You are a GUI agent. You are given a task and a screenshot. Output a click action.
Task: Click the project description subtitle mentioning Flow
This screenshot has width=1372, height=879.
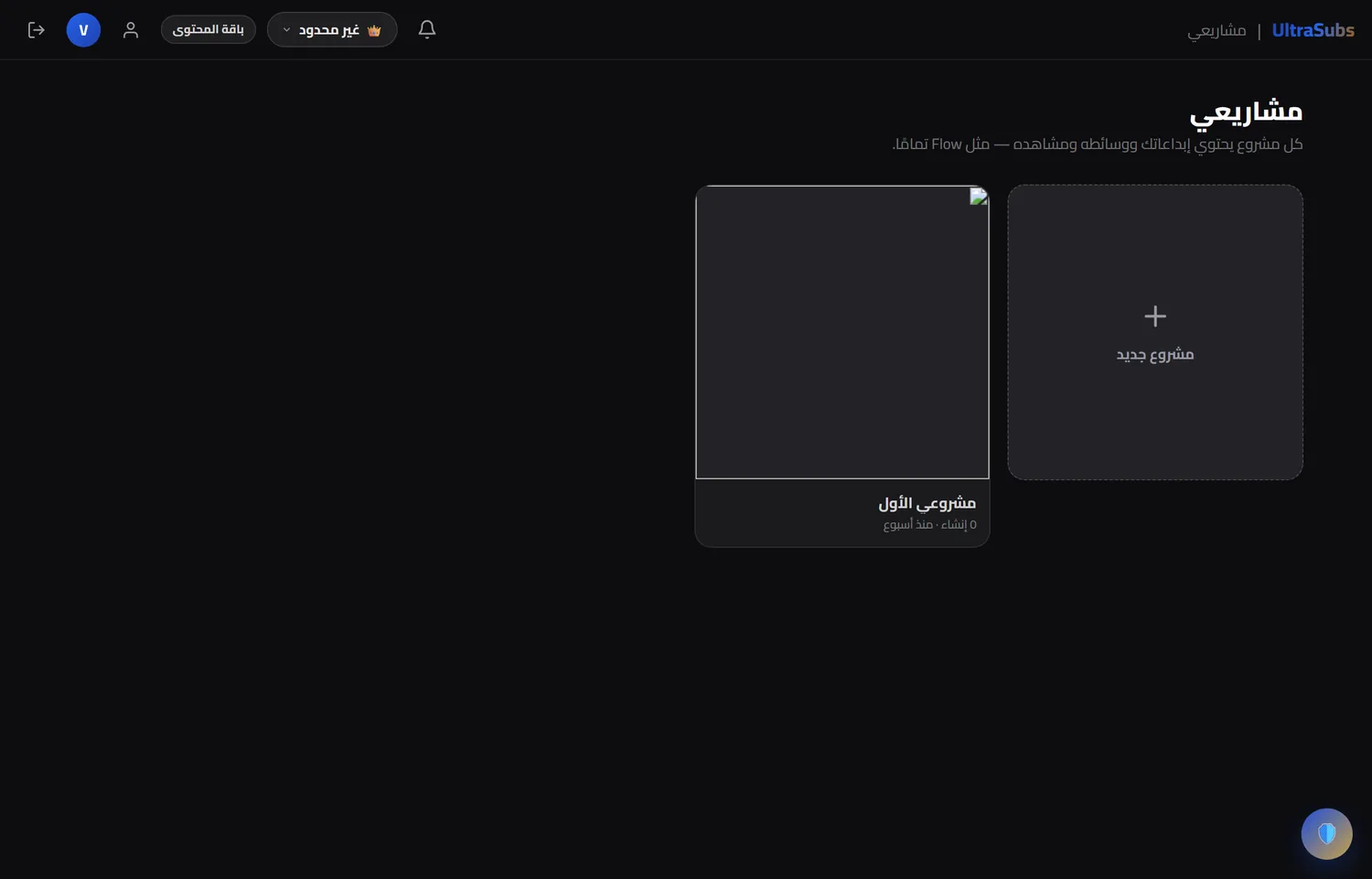coord(1098,145)
